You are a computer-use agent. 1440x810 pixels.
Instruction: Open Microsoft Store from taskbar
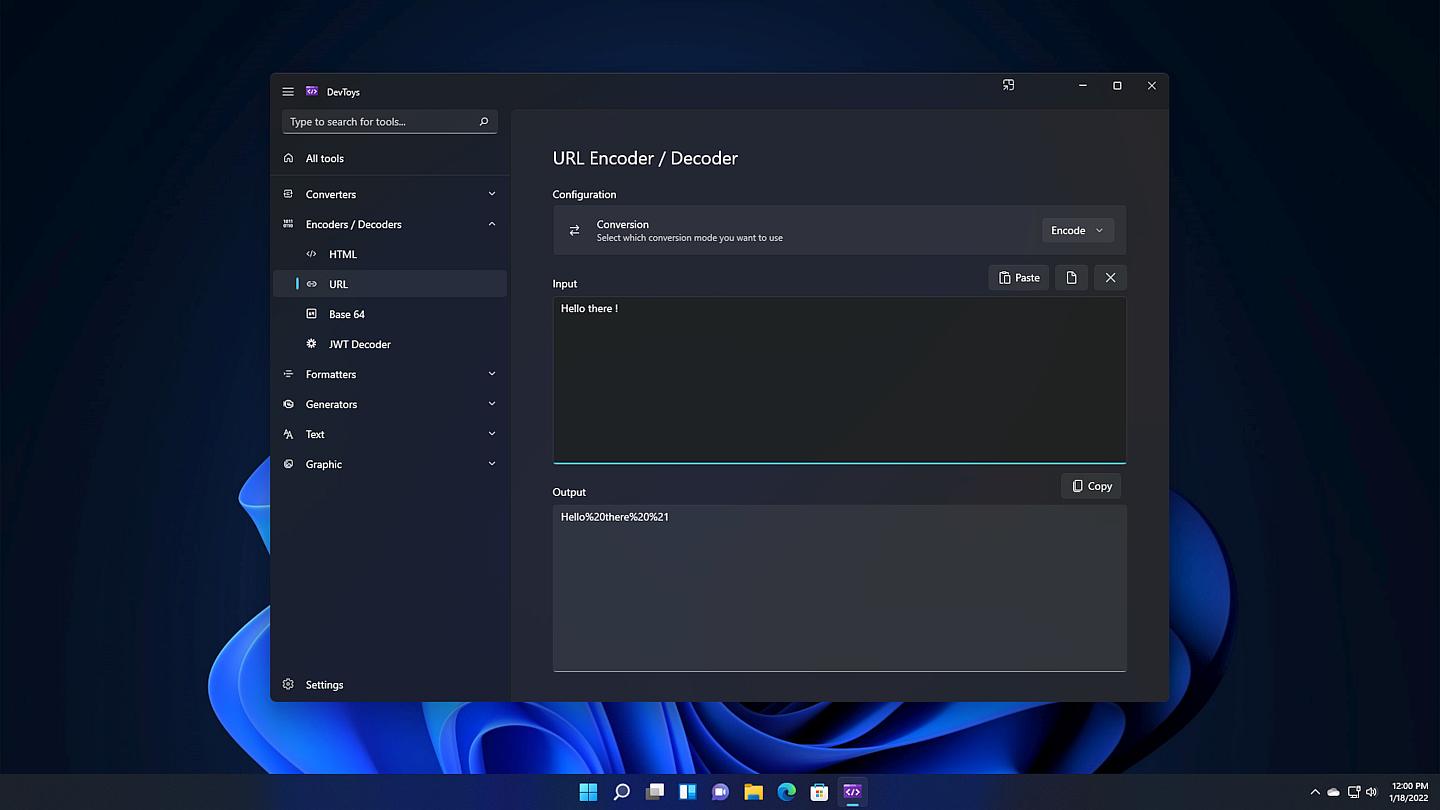pyautogui.click(x=819, y=792)
